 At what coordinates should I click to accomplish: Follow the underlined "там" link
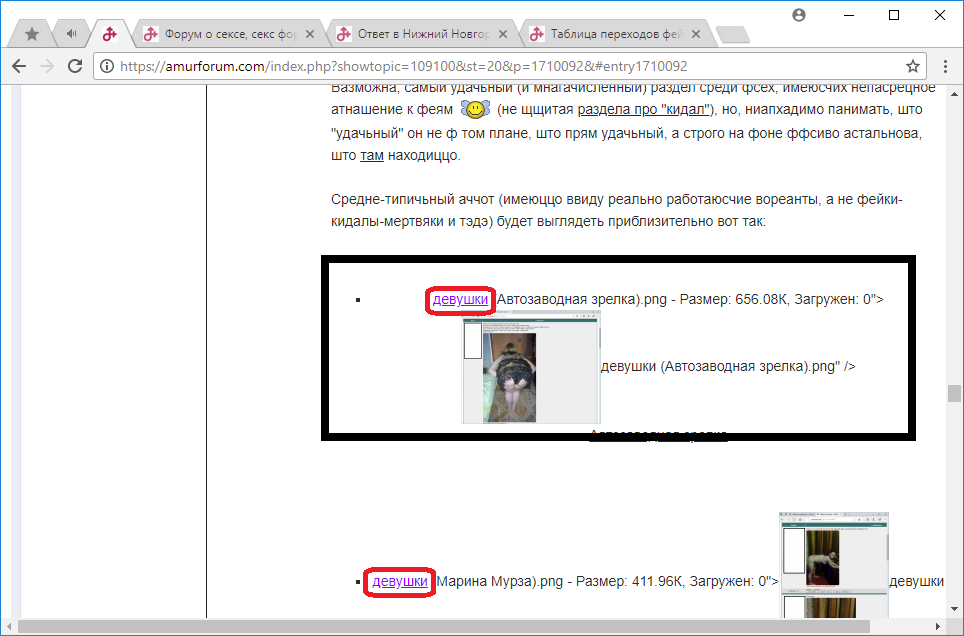pos(372,156)
